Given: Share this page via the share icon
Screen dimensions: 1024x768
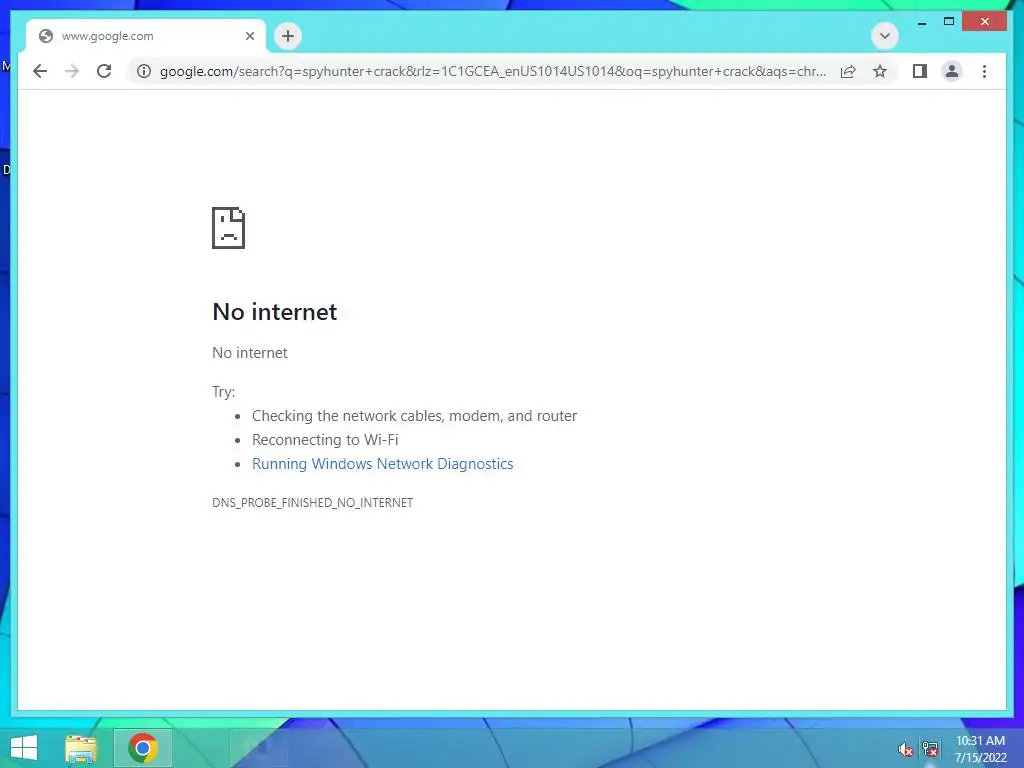Looking at the screenshot, I should click(848, 71).
